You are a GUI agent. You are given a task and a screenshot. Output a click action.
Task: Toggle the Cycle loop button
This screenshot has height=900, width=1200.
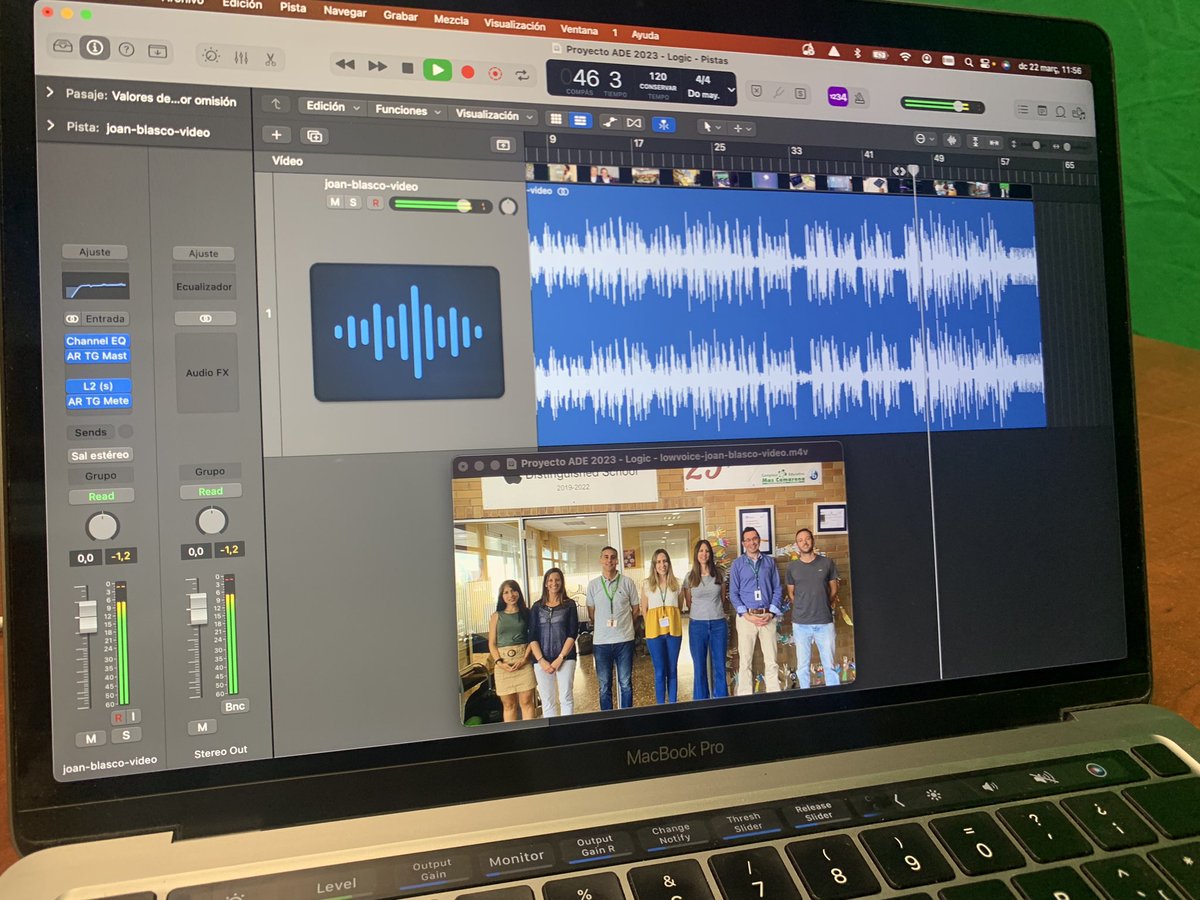pyautogui.click(x=522, y=74)
